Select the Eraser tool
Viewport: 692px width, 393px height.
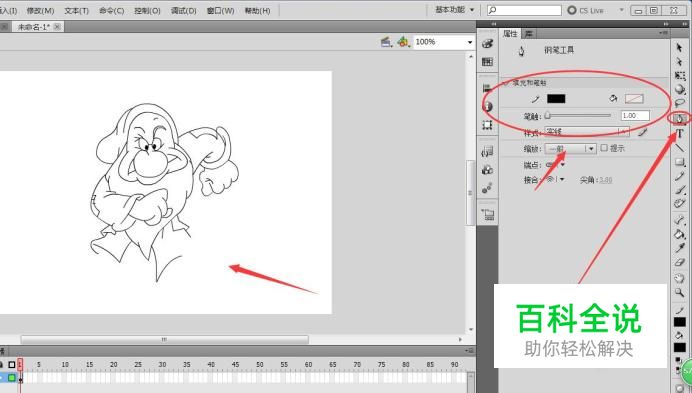click(680, 262)
